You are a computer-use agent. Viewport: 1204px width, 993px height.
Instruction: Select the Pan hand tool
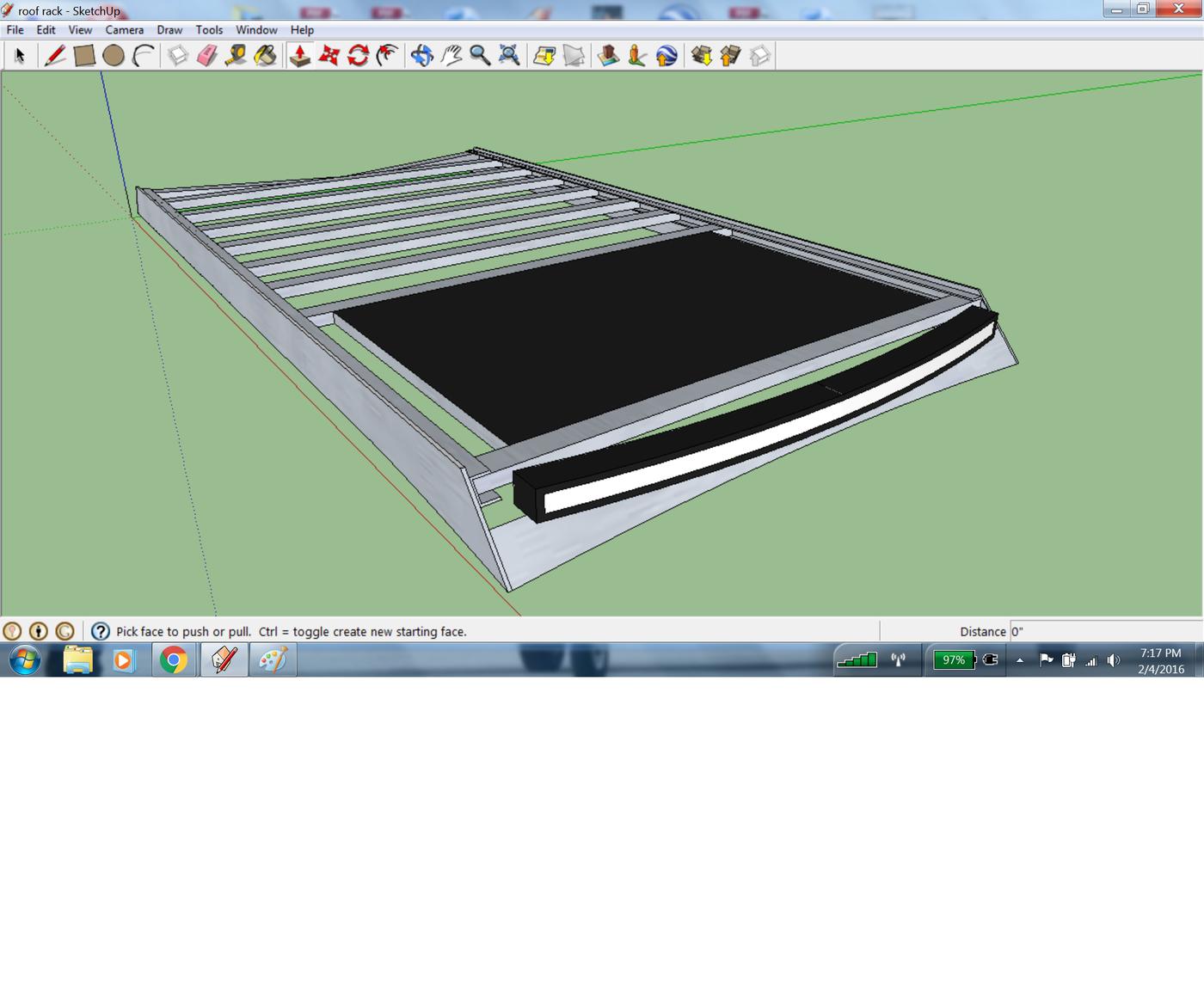tap(451, 56)
